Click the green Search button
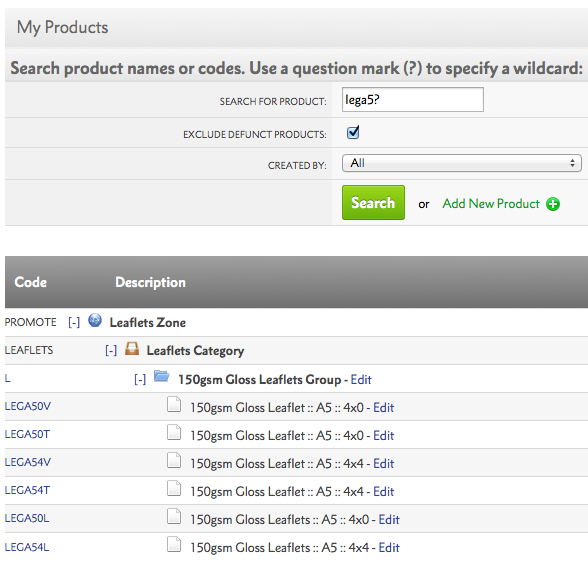This screenshot has width=588, height=570. tap(373, 202)
